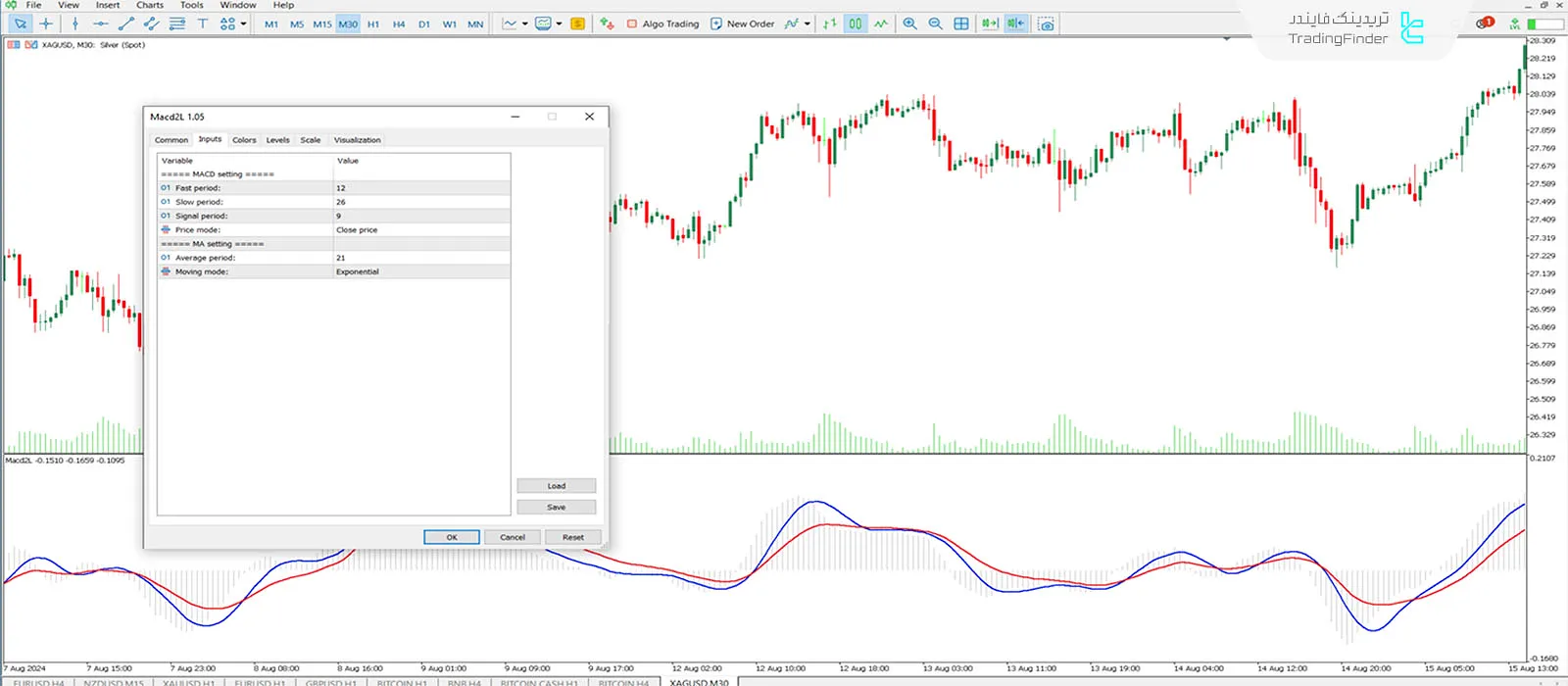
Task: Toggle chart auto scroll to end
Action: click(990, 24)
